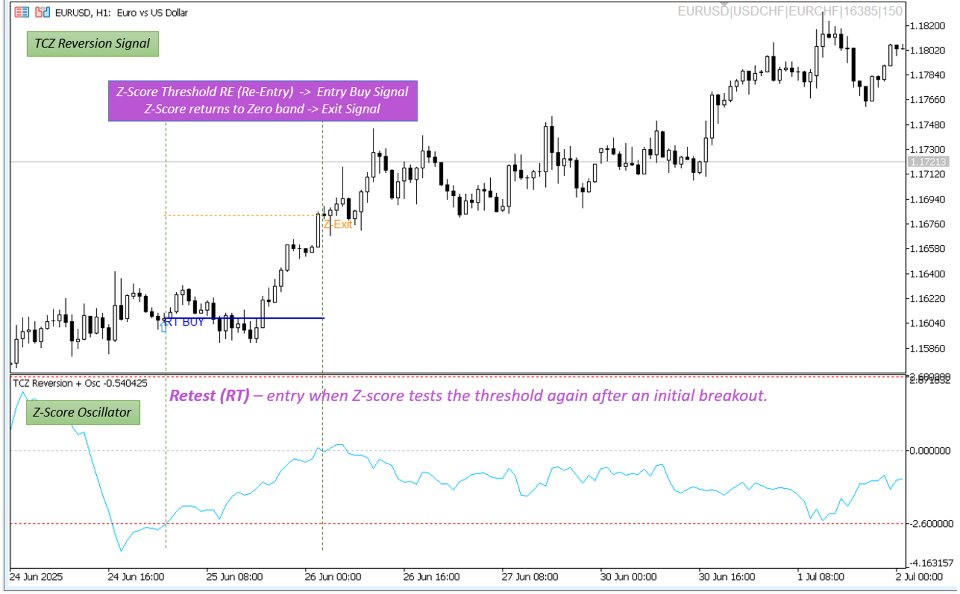Click the '24 Jun 2025' time axis label
The width and height of the screenshot is (960, 594).
(36, 577)
